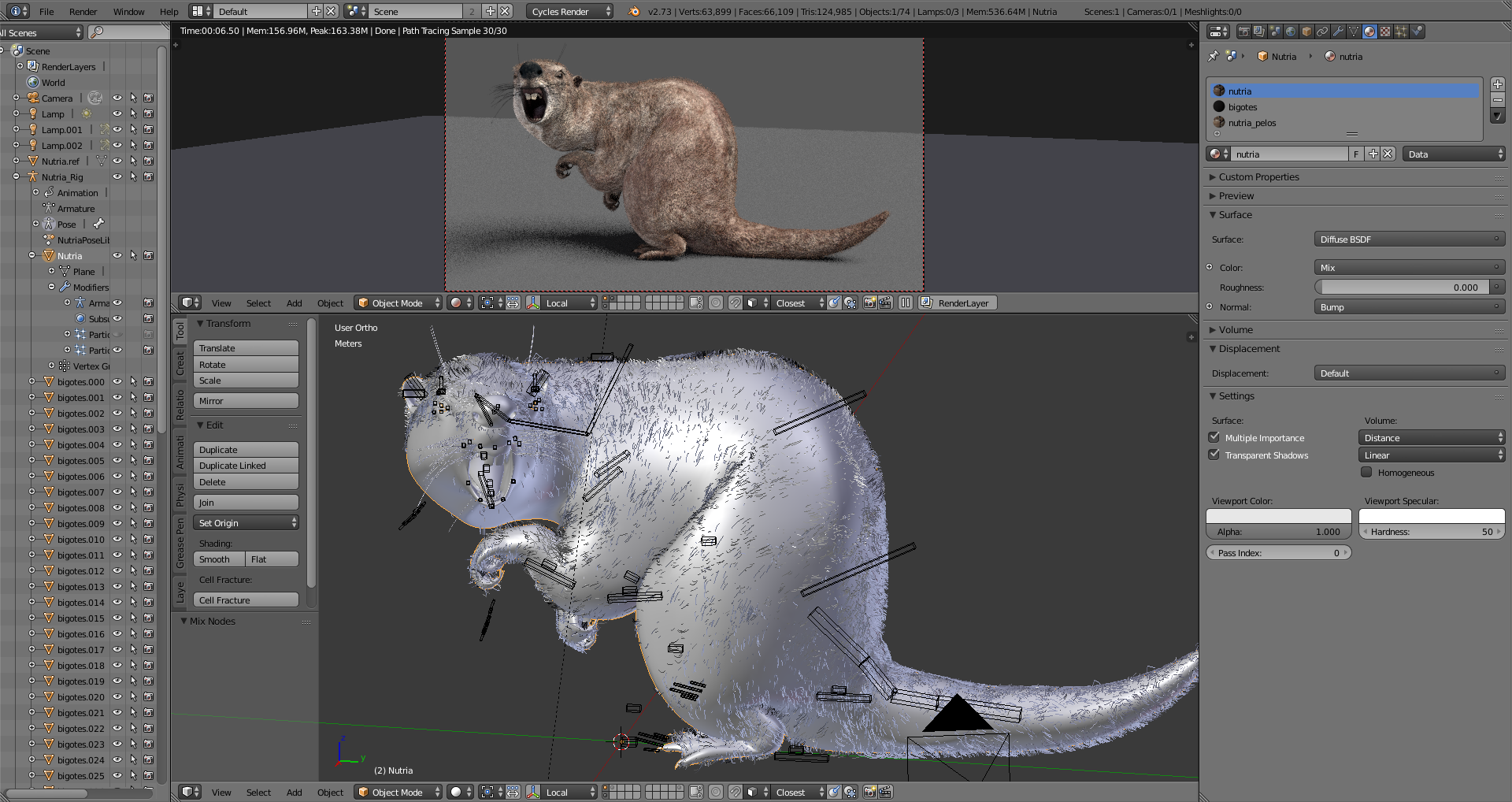The image size is (1512, 802).
Task: Open the Physics properties tab
Action: (1417, 32)
